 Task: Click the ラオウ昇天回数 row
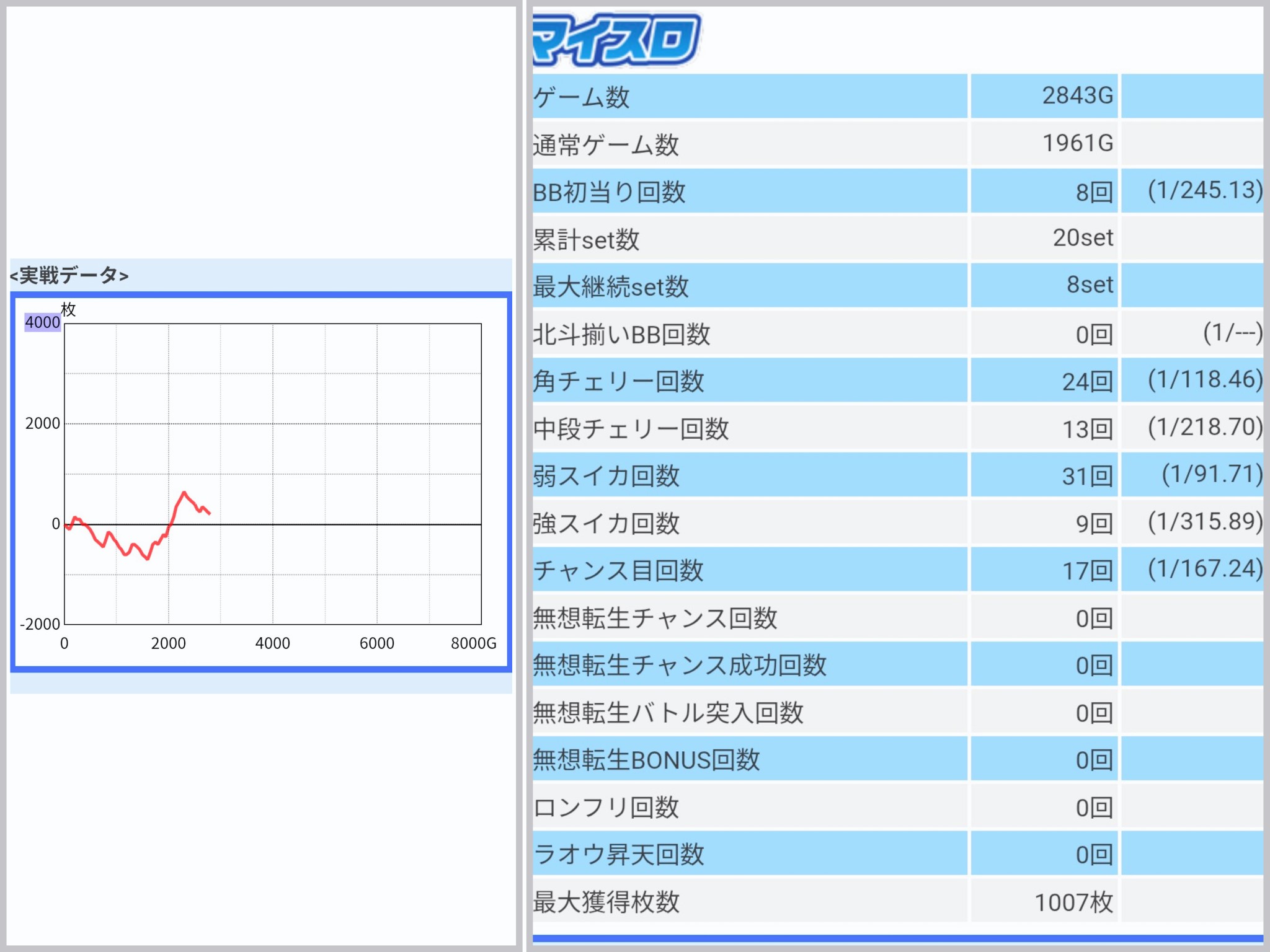[x=618, y=854]
